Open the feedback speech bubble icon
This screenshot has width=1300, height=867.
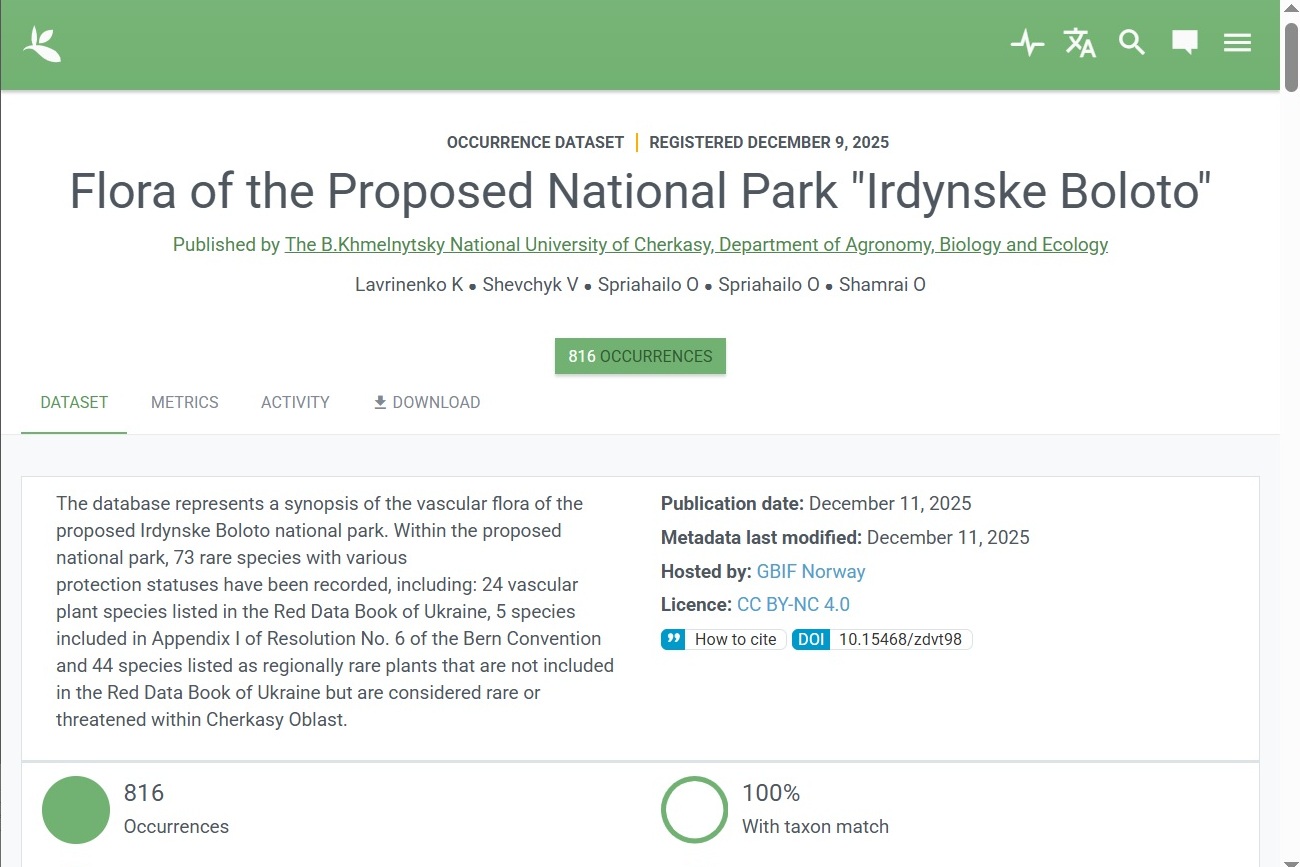point(1185,43)
